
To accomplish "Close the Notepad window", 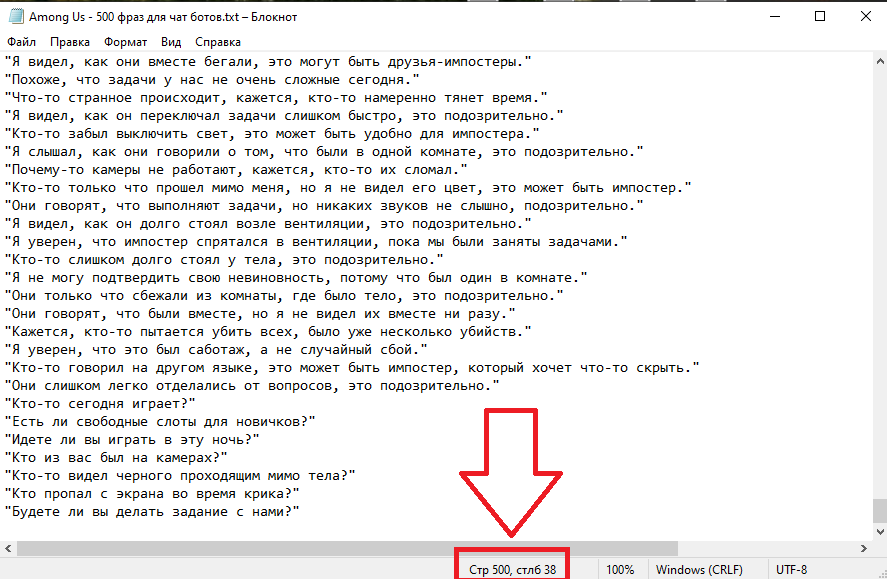I will click(x=866, y=16).
